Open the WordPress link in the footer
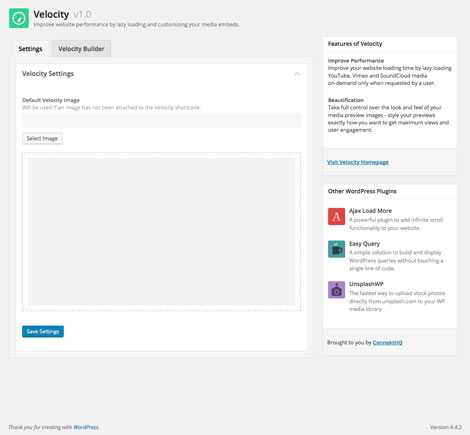Screen dimensions: 470x435 click(86, 427)
